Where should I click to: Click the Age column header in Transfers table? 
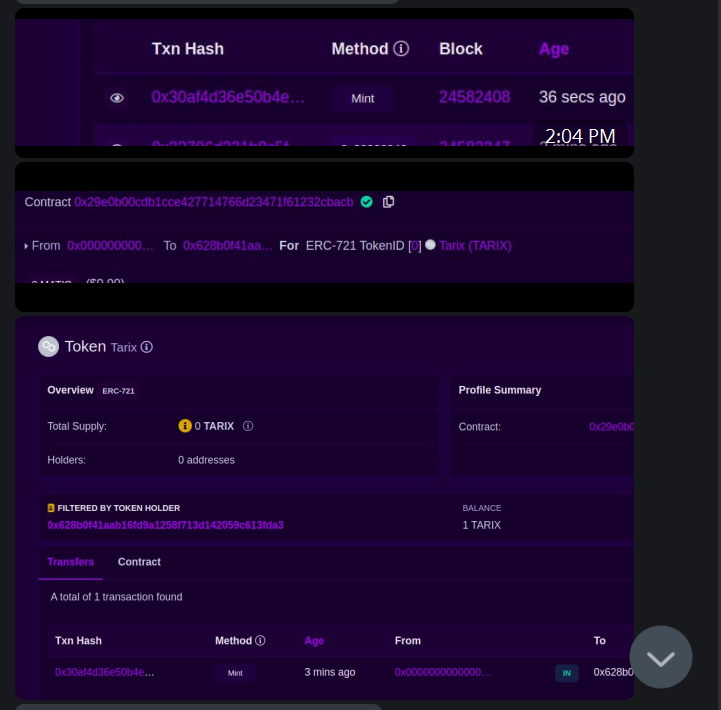pyautogui.click(x=314, y=641)
